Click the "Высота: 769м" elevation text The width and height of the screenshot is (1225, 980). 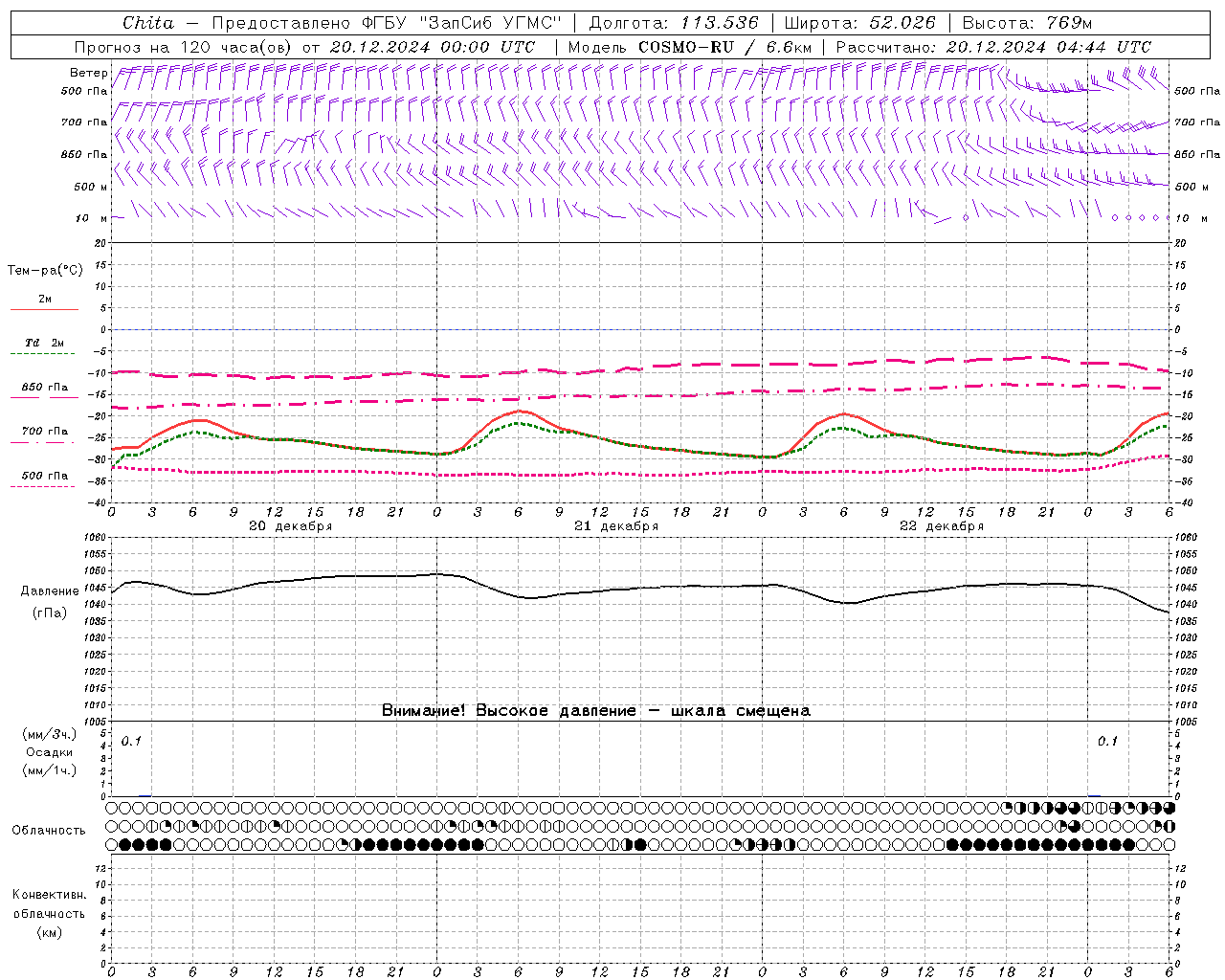tap(1027, 23)
